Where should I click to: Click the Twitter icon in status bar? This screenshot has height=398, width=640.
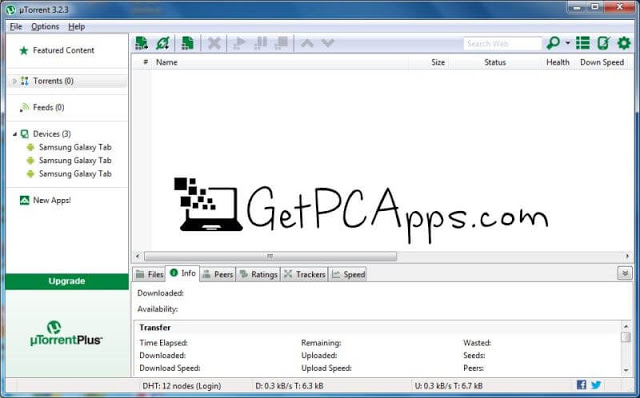[x=596, y=385]
